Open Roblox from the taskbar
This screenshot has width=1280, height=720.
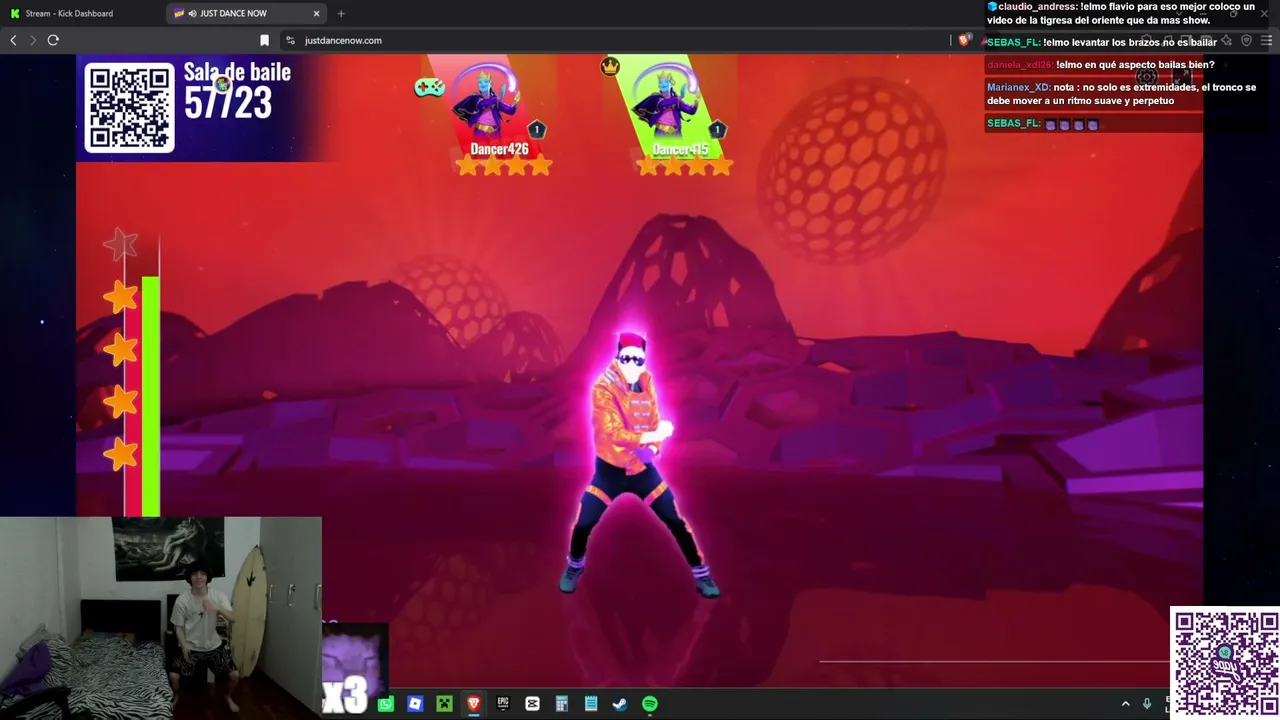415,704
